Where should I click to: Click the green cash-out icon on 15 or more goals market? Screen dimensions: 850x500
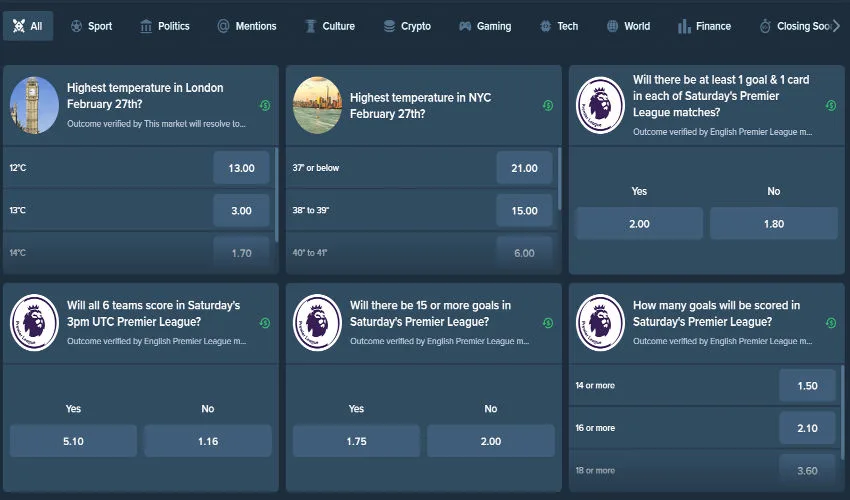click(548, 323)
